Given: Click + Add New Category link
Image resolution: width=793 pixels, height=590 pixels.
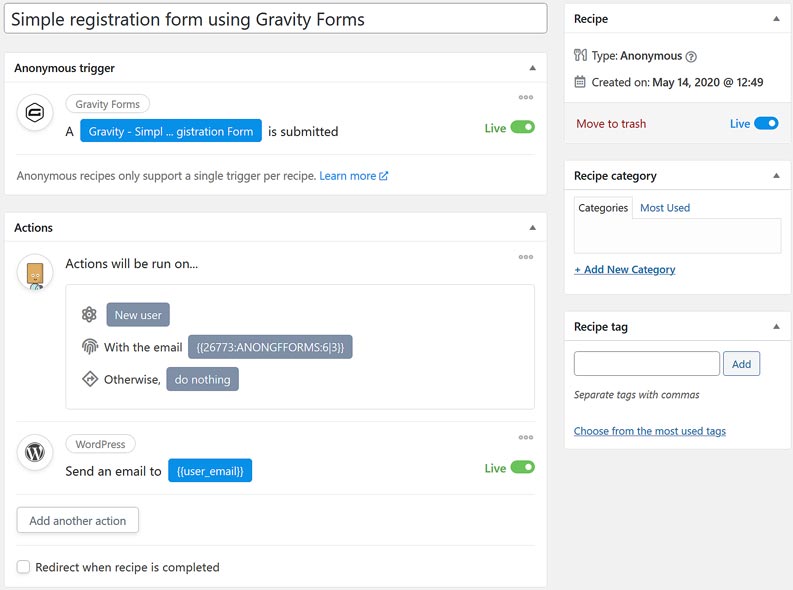Looking at the screenshot, I should [625, 269].
